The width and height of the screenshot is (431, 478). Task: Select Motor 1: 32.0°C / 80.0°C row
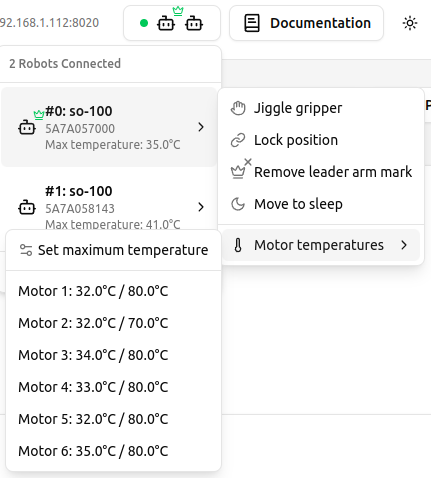(x=114, y=291)
